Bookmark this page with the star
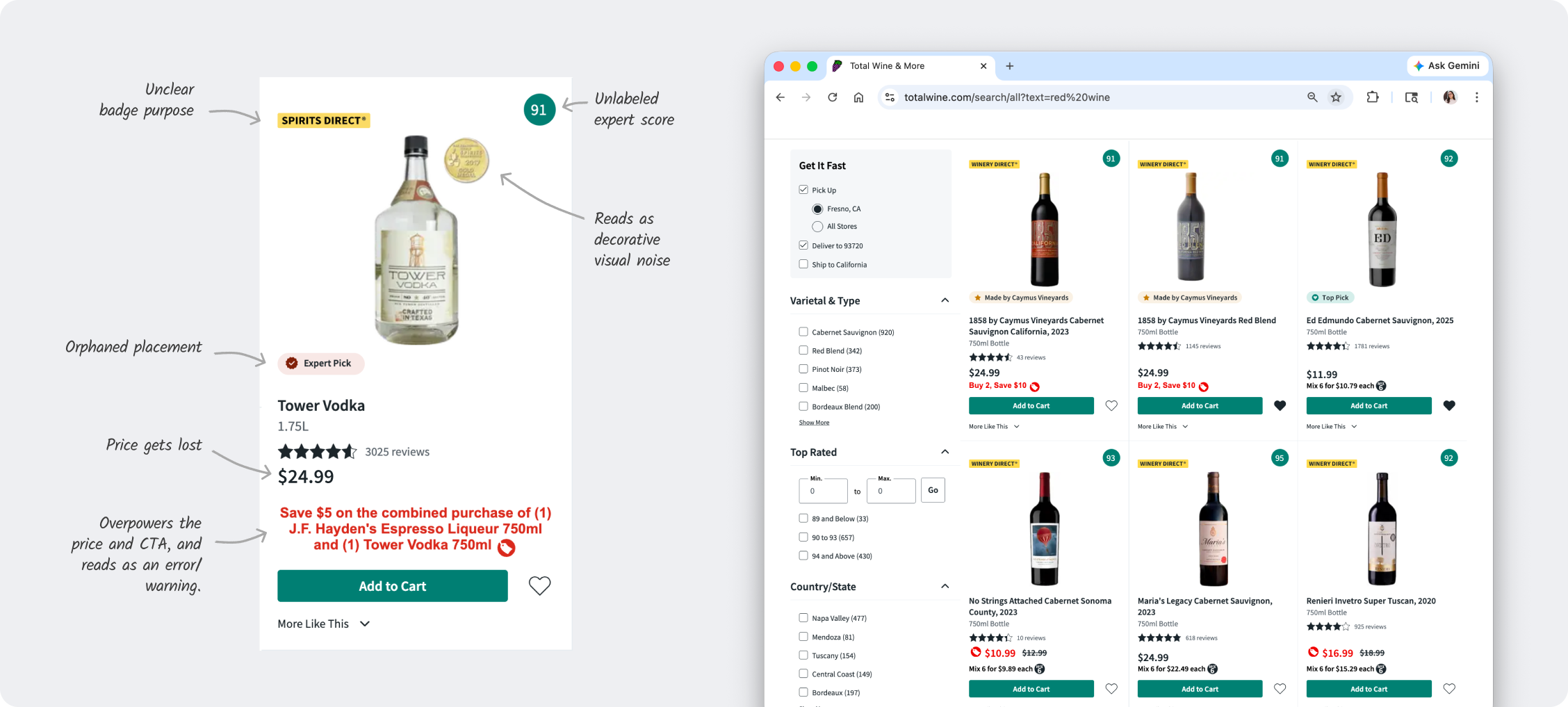1568x707 pixels. 1336,97
